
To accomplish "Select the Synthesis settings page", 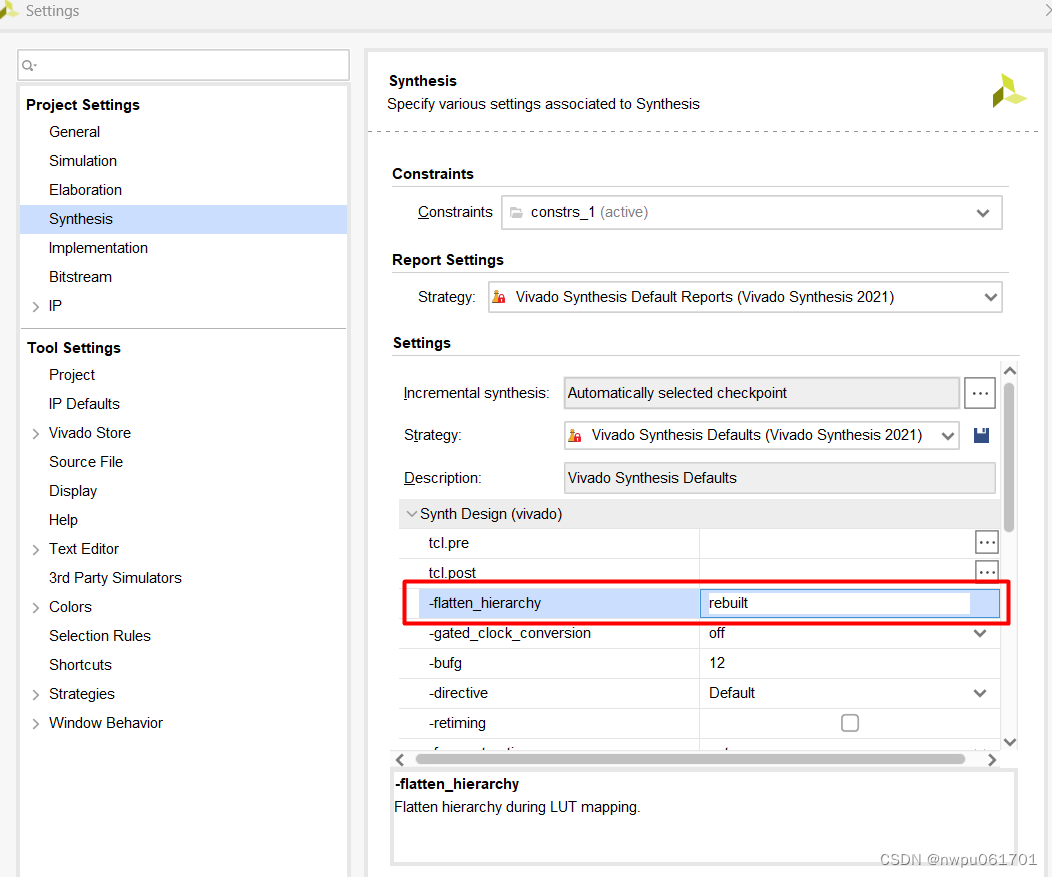I will pyautogui.click(x=183, y=219).
